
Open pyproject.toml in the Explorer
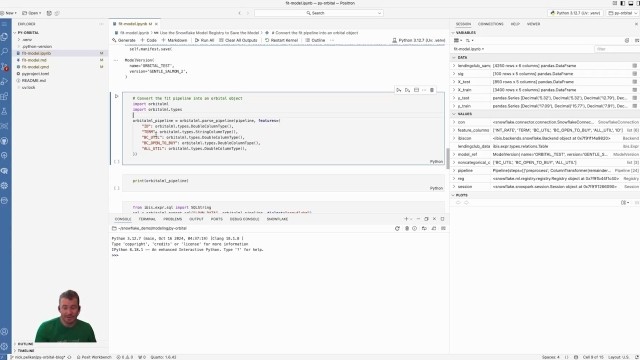[x=35, y=74]
